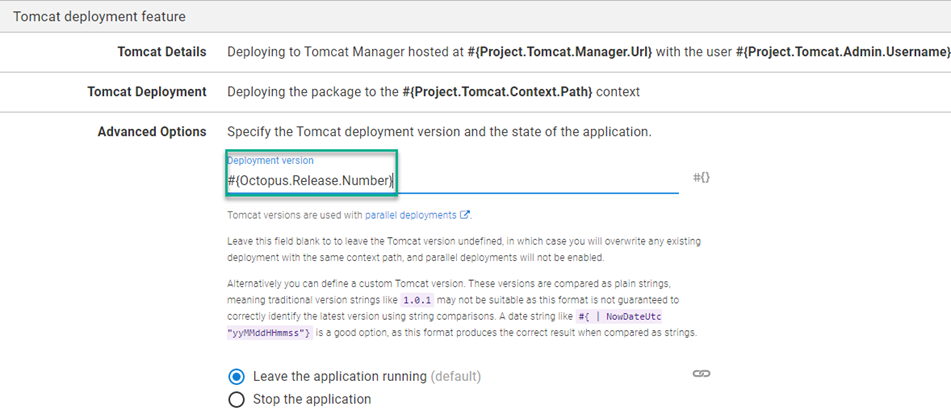This screenshot has width=951, height=411.
Task: Select the Stop the application radio button
Action: tap(236, 399)
